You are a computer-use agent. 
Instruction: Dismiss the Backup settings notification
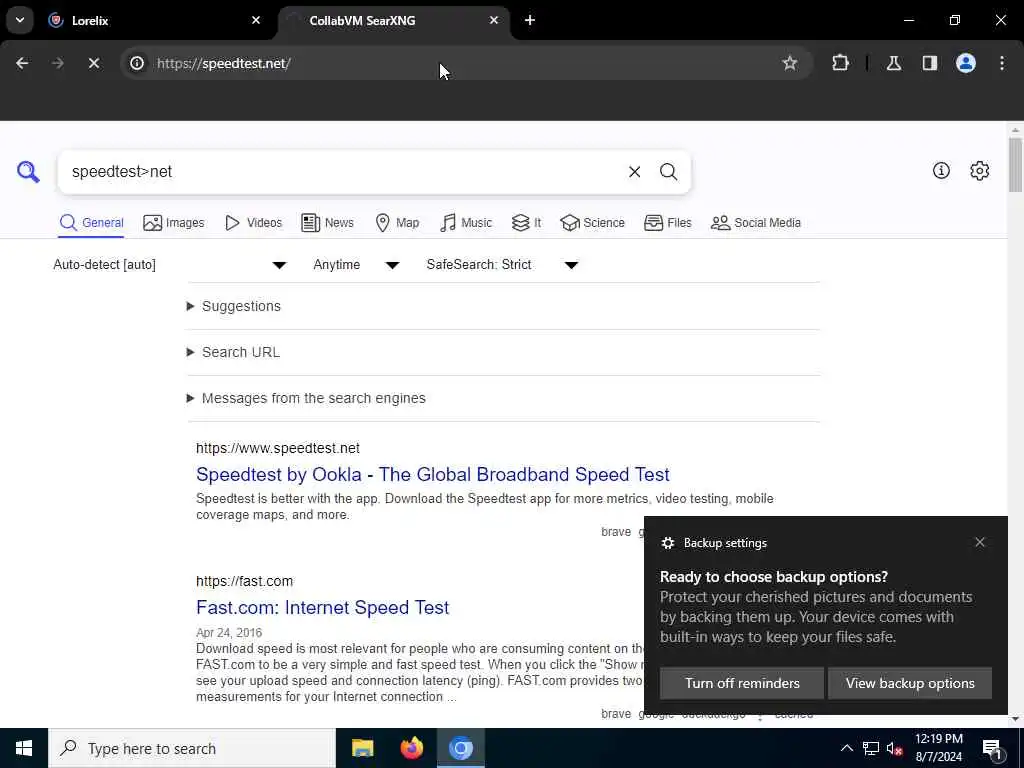tap(980, 542)
